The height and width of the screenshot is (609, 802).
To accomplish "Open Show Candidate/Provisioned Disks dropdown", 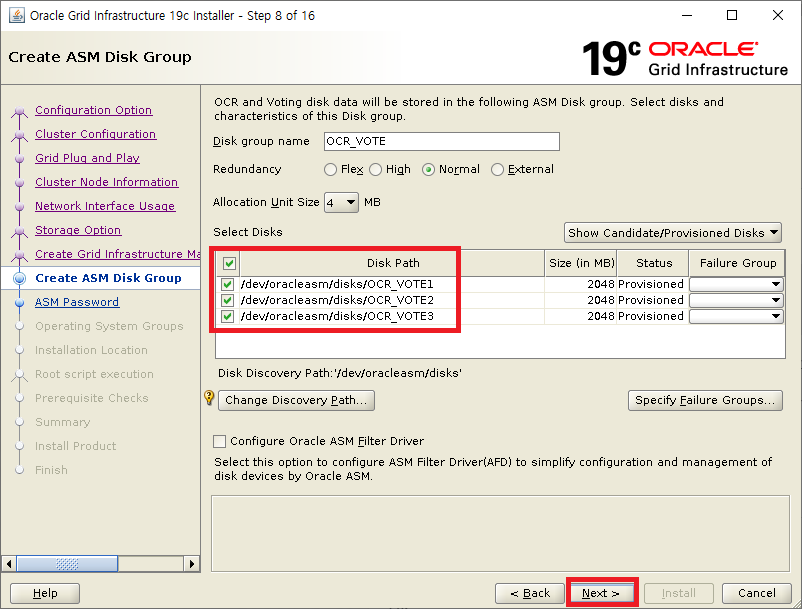I will (x=673, y=233).
